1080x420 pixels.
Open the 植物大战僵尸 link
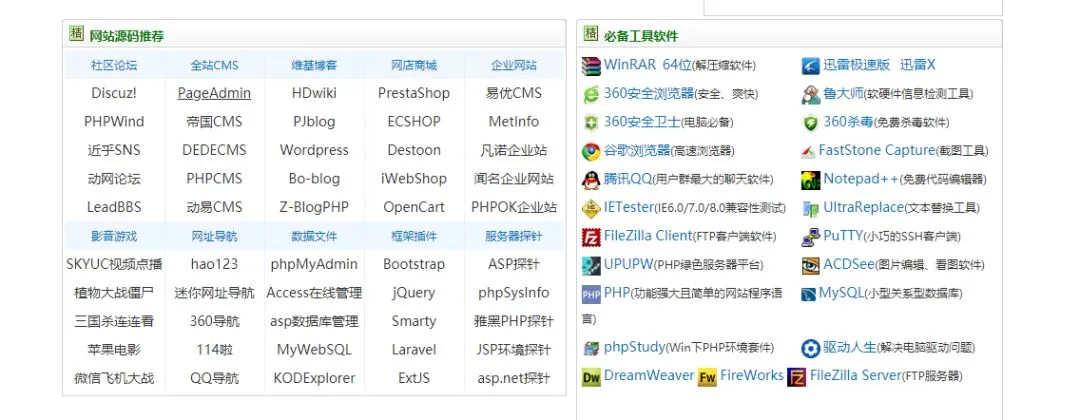114,293
